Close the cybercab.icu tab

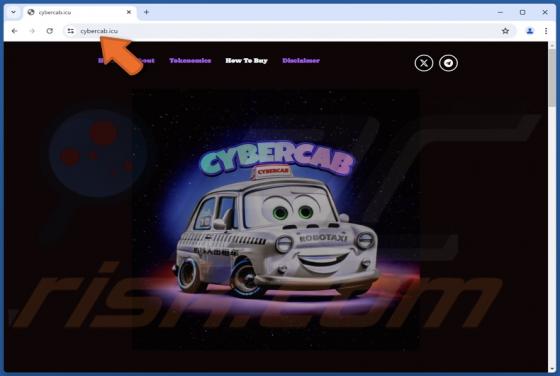(x=129, y=12)
